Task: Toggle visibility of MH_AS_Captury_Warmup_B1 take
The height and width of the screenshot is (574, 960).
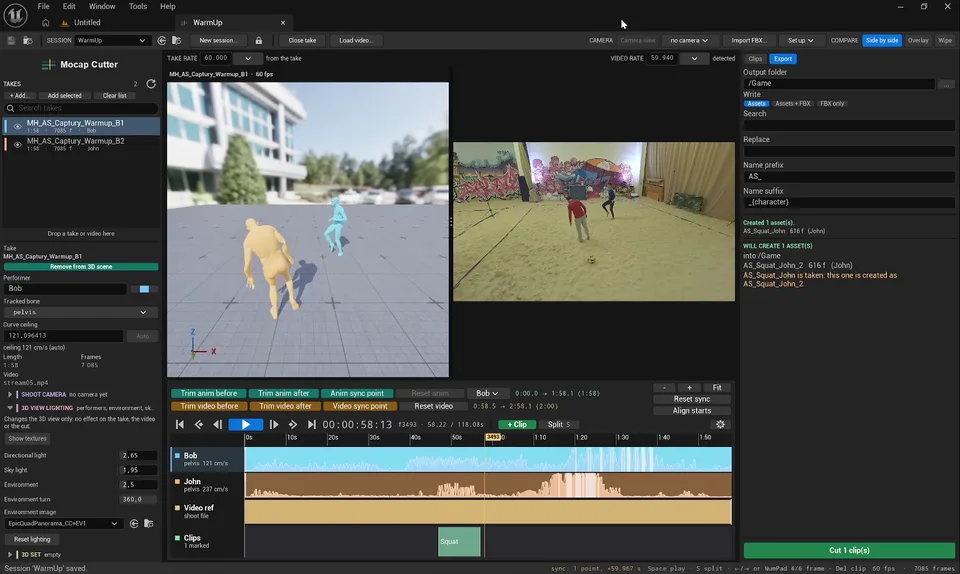Action: [17, 127]
